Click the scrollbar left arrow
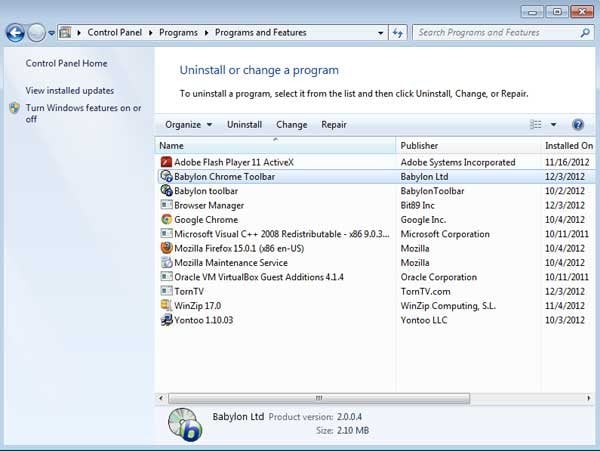Viewport: 600px width, 451px height. [161, 398]
